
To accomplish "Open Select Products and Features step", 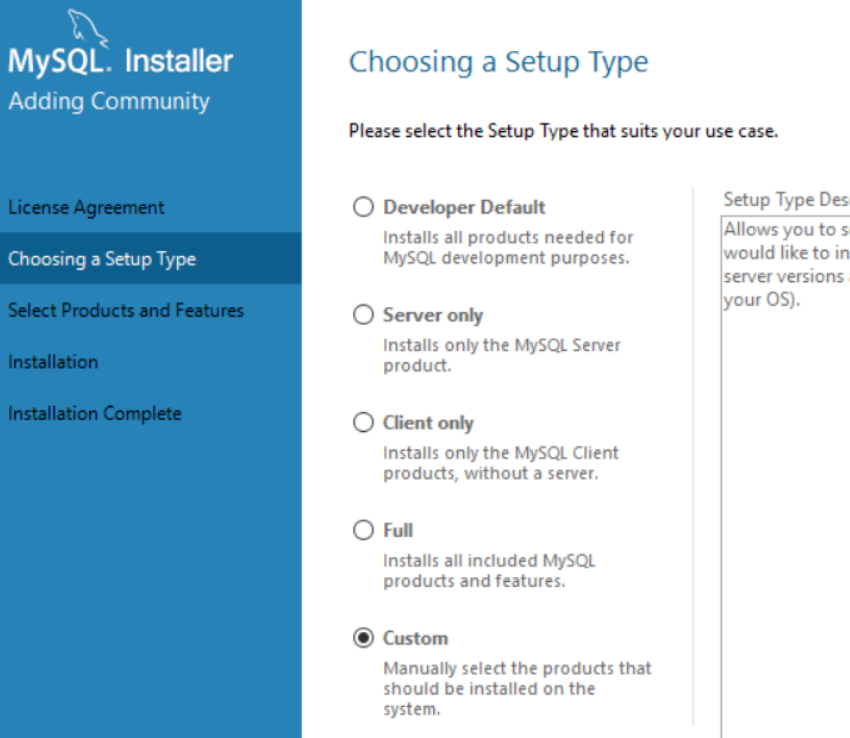I will pyautogui.click(x=125, y=310).
